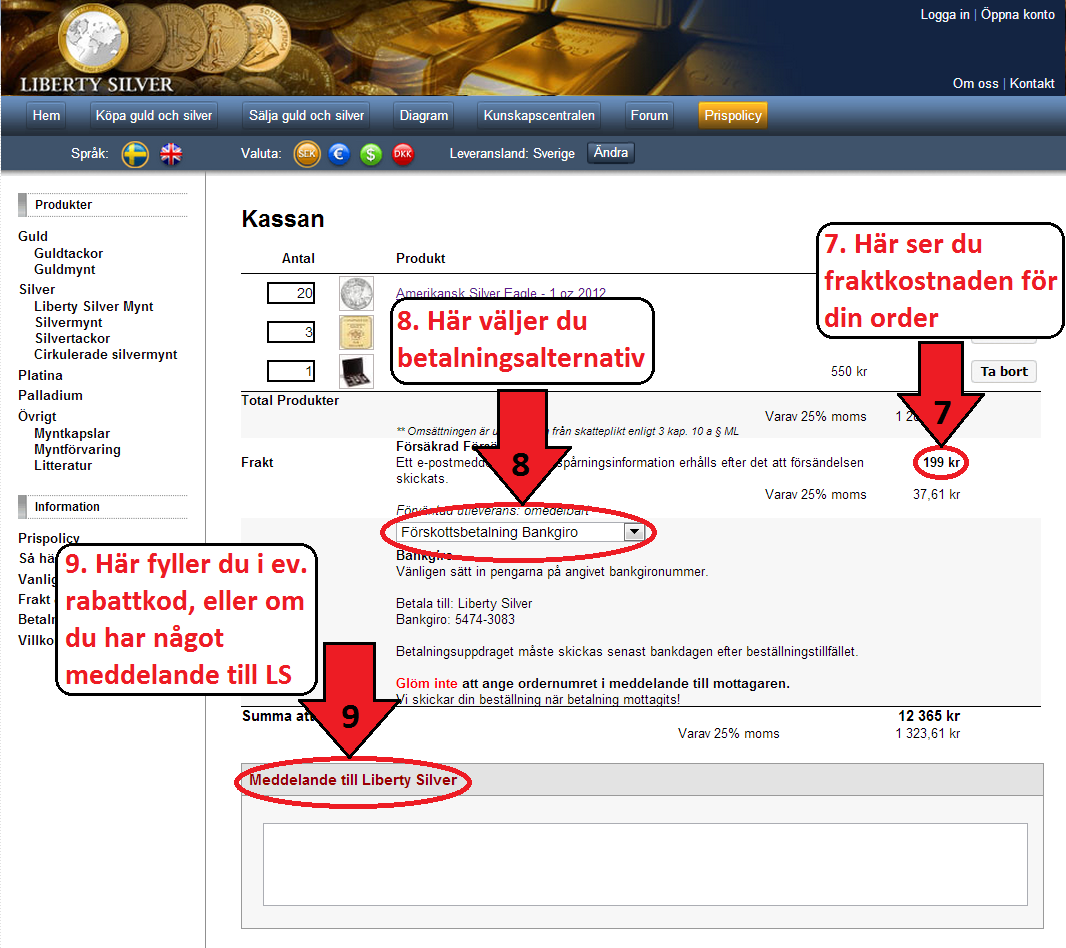Click quantity field showing 20

tap(291, 293)
